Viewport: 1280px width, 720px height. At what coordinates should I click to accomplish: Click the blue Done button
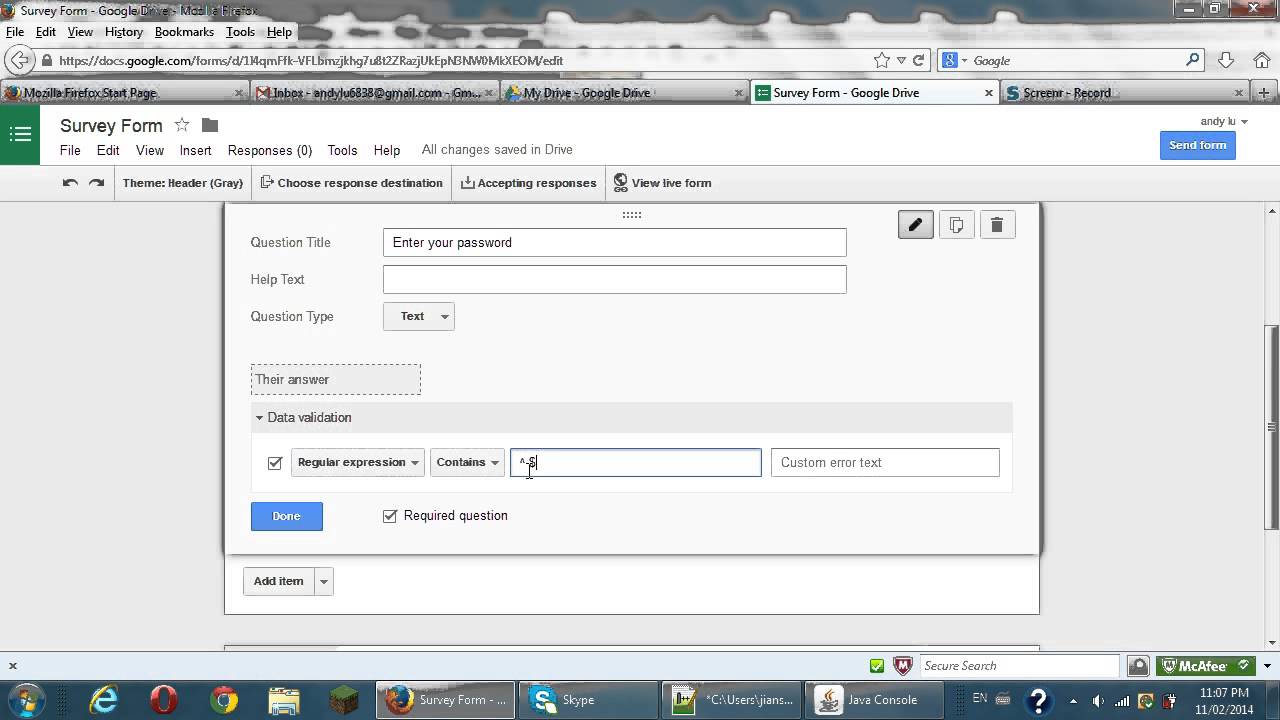[x=286, y=516]
